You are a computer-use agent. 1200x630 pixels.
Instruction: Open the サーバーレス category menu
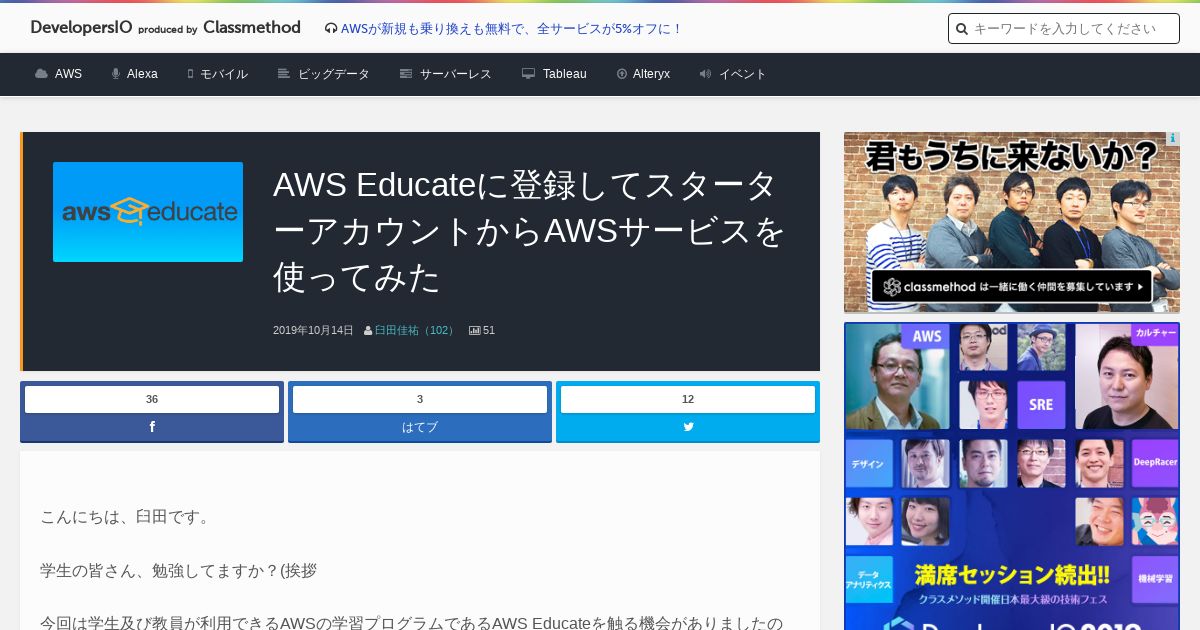456,74
